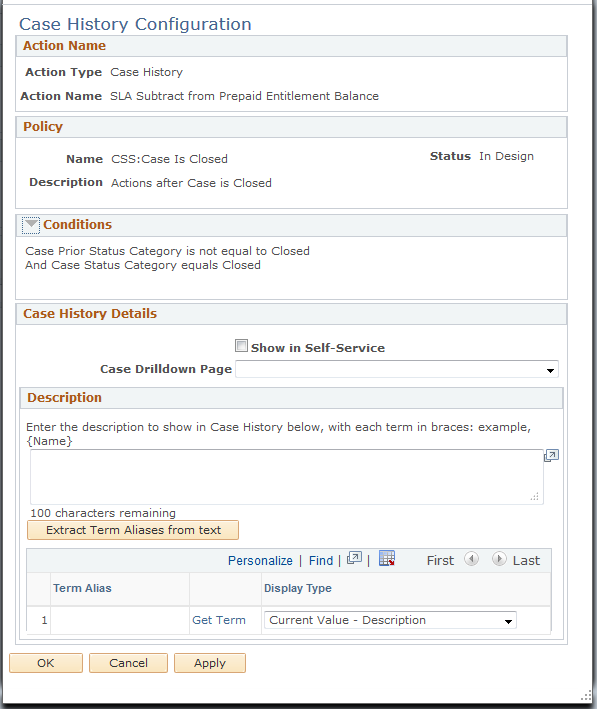597x709 pixels.
Task: Collapse the Conditions section triangle
Action: (x=31, y=225)
